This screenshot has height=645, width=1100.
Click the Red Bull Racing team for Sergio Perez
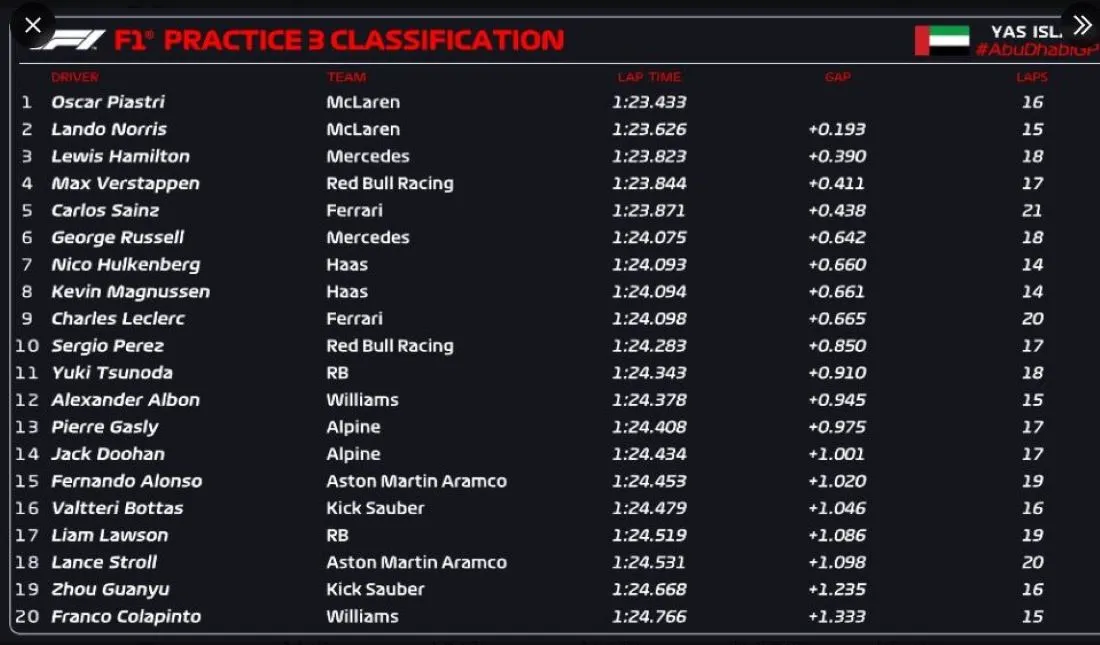389,346
